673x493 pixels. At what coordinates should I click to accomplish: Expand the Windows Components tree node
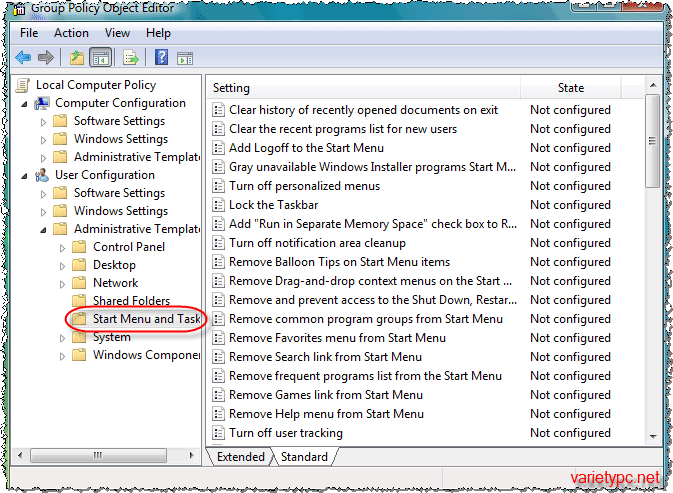coord(63,356)
